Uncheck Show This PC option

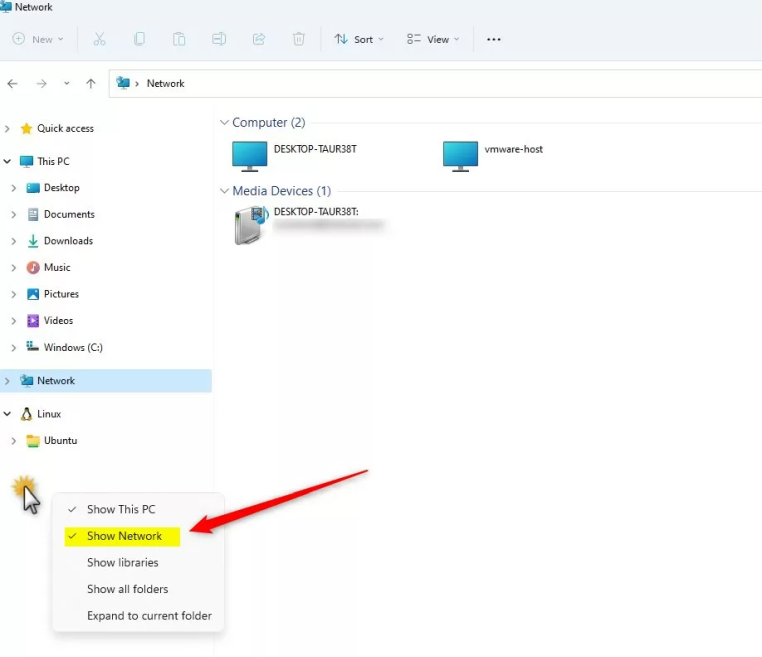click(x=120, y=509)
